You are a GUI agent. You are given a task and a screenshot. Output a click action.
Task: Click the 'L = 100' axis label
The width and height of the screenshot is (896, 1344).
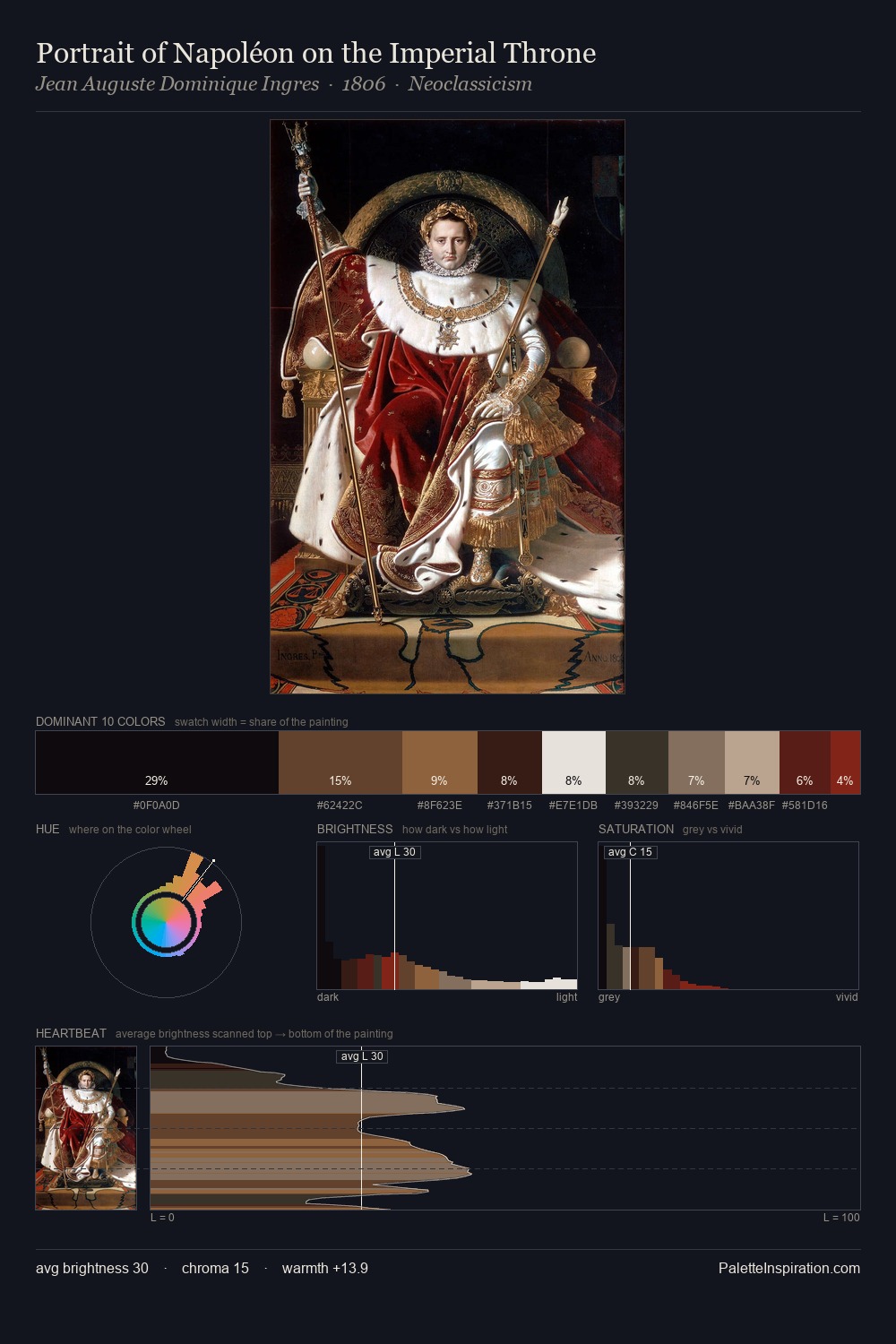[841, 1218]
